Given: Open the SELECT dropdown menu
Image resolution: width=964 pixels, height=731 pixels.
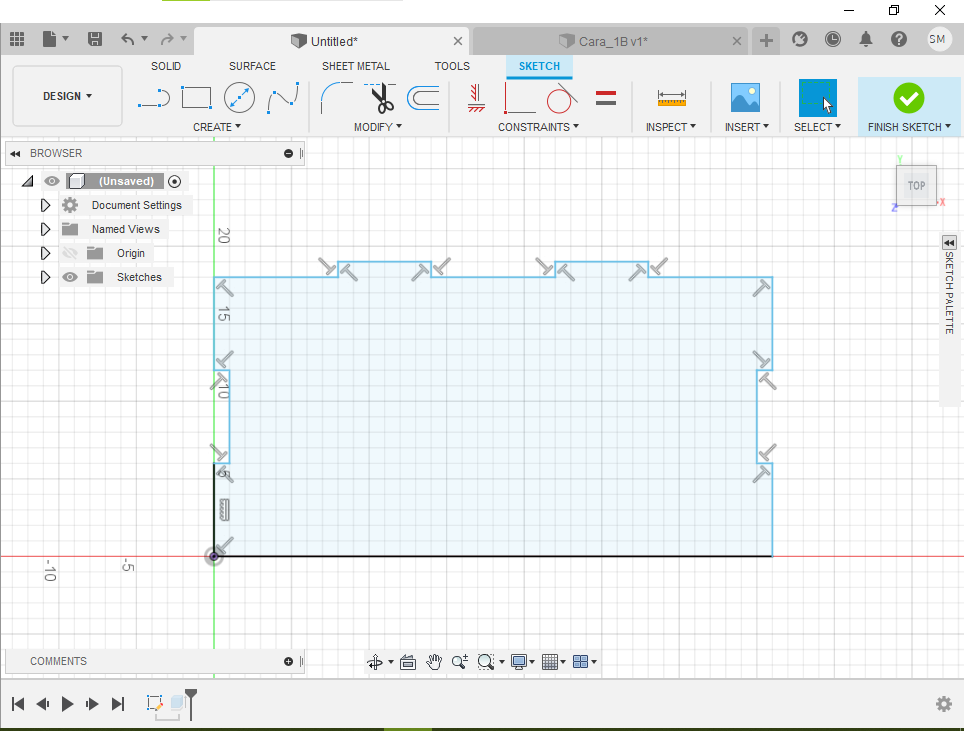Looking at the screenshot, I should 817,127.
